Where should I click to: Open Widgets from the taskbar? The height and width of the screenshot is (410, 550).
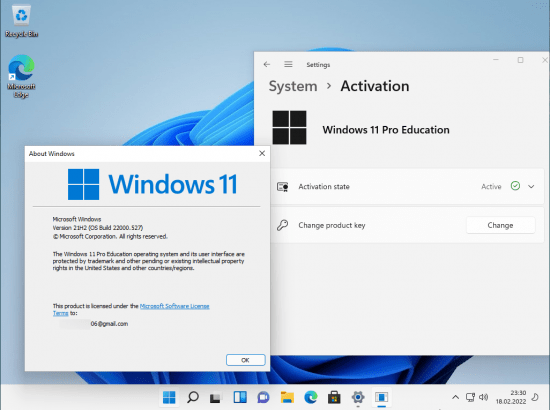click(x=240, y=397)
